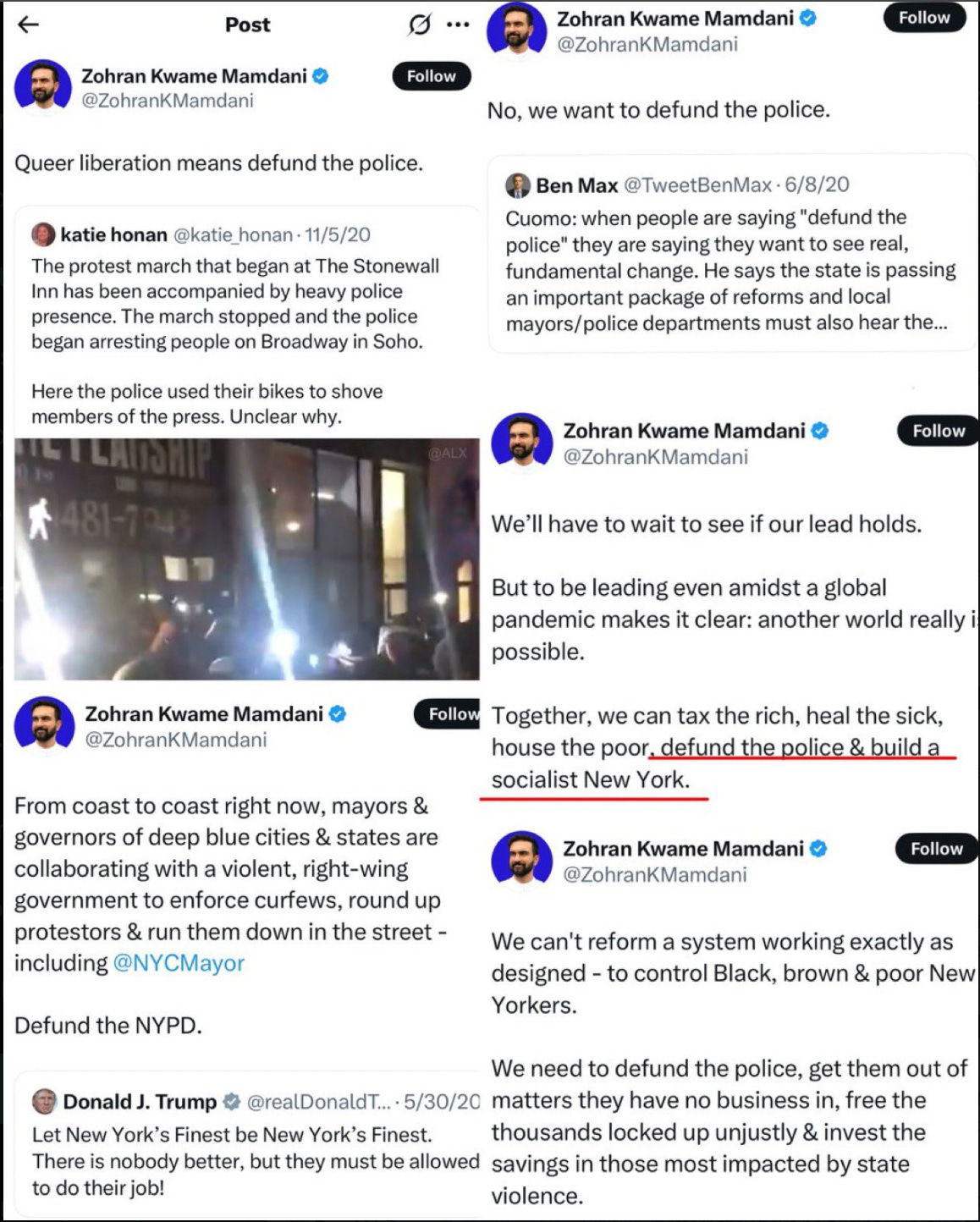The image size is (980, 1222).
Task: Click Follow on the 'No, we want' post
Action: point(925,18)
